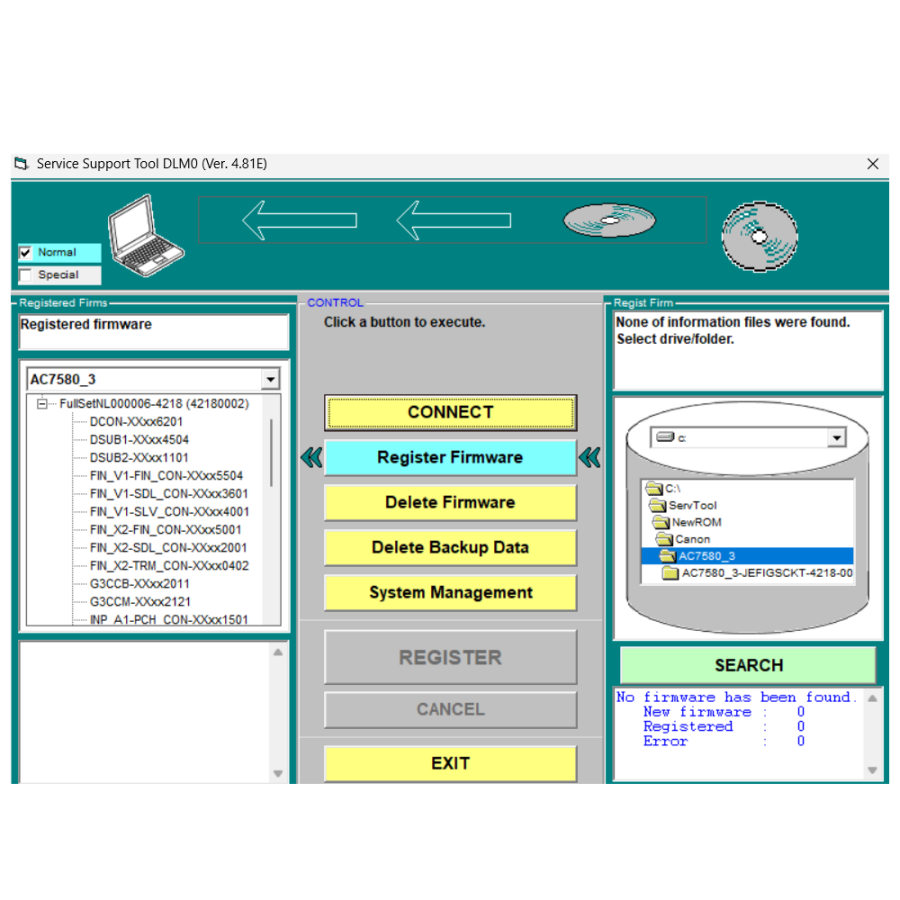Select the Canon folder
The height and width of the screenshot is (900, 900).
(x=683, y=539)
